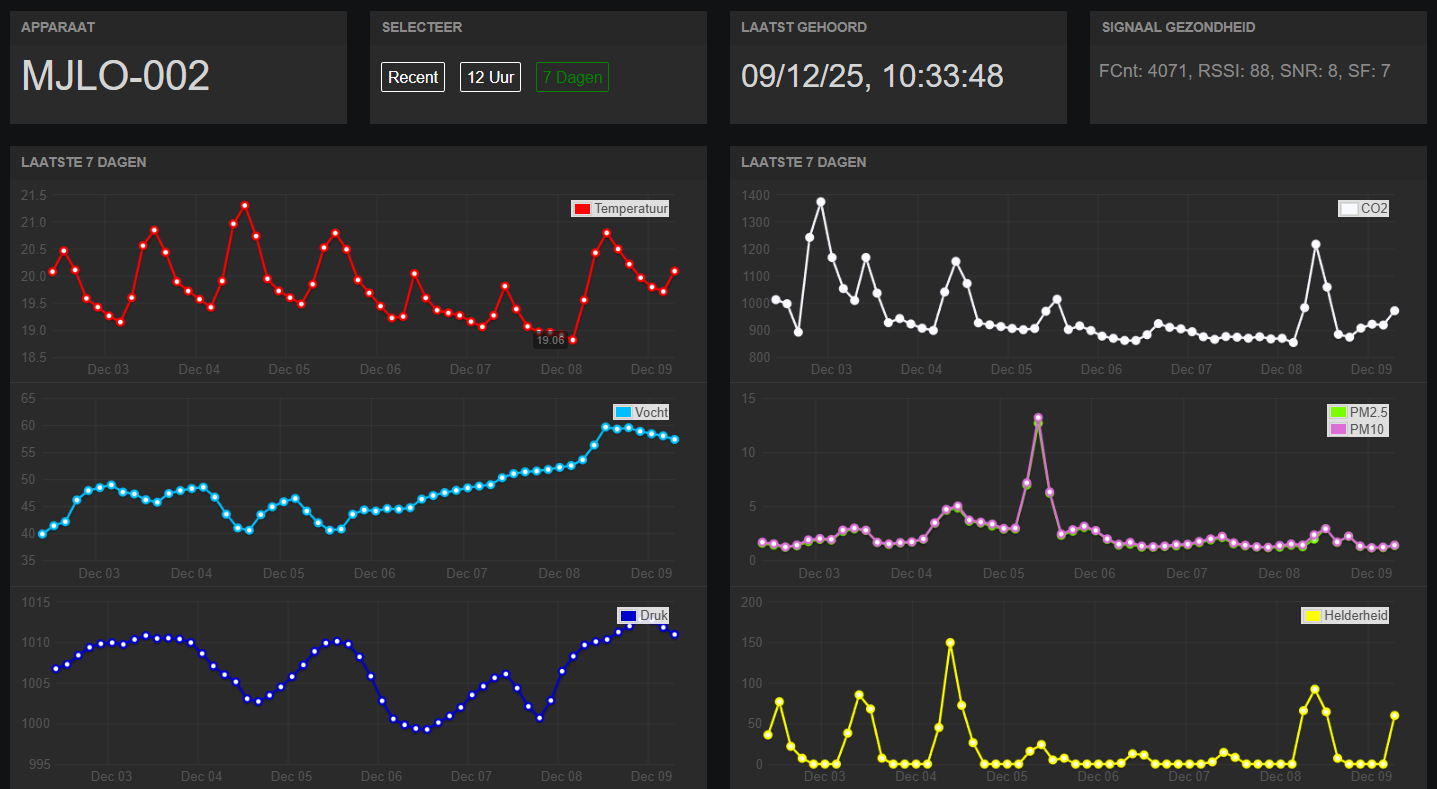
Task: Toggle the Temperatuur series in the legend
Action: click(x=620, y=209)
